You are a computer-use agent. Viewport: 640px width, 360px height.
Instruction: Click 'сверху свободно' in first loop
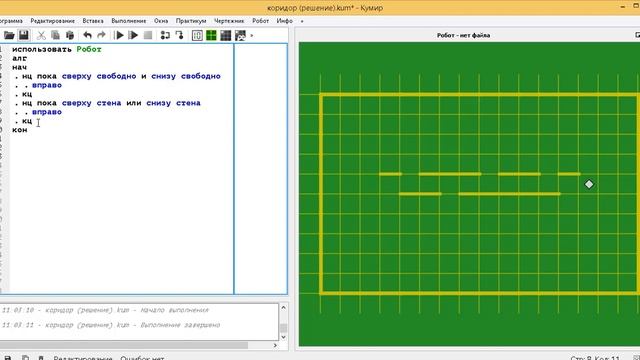tap(99, 76)
